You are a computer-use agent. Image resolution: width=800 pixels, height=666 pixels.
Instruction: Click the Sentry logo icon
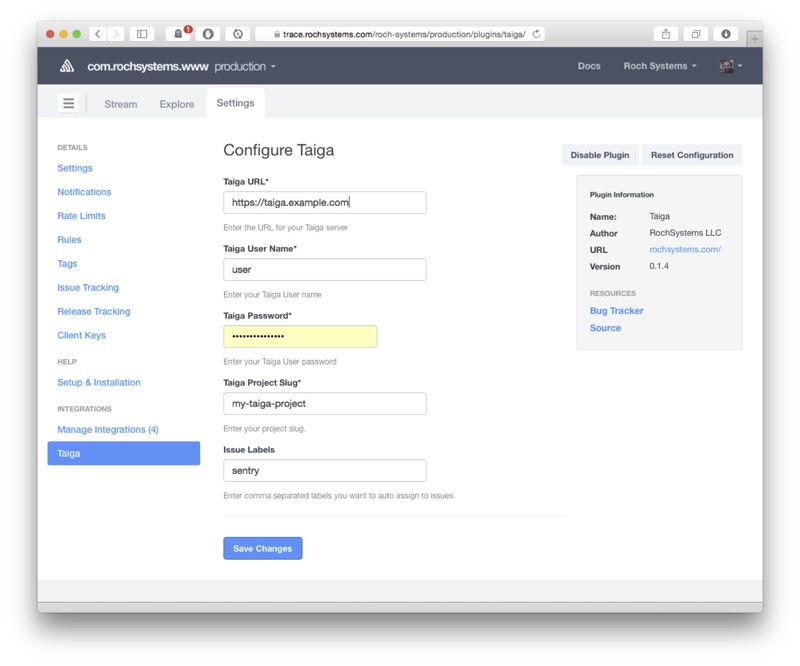67,66
